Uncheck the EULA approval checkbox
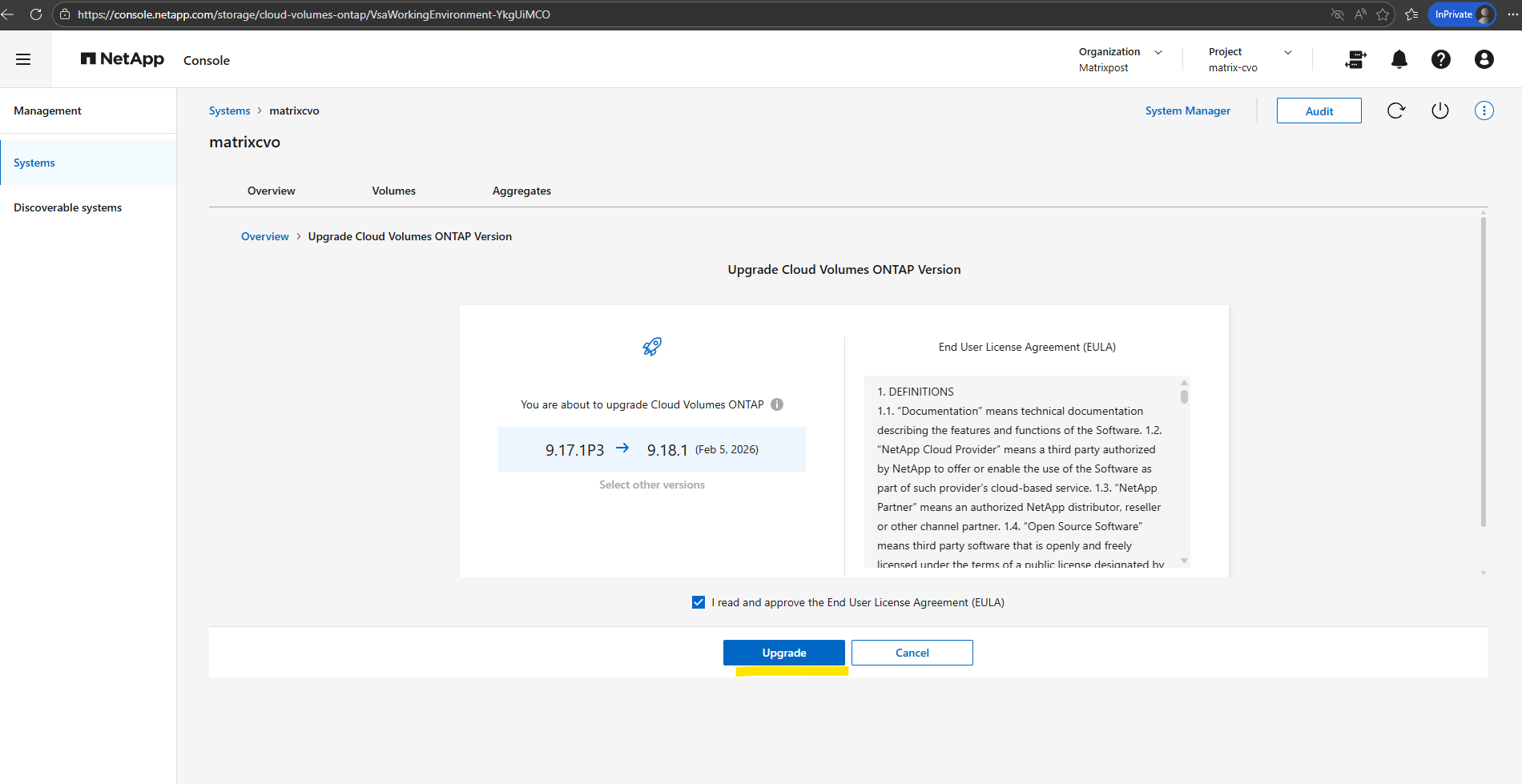Image resolution: width=1522 pixels, height=784 pixels. 699,602
